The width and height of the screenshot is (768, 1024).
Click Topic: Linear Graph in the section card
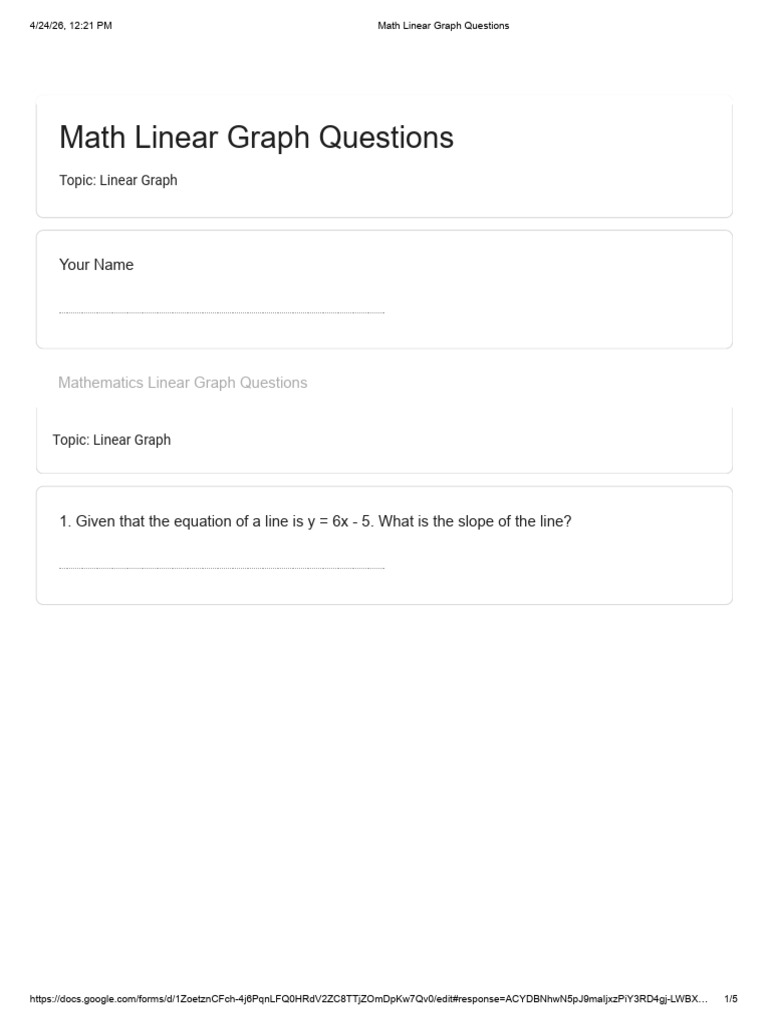click(112, 440)
